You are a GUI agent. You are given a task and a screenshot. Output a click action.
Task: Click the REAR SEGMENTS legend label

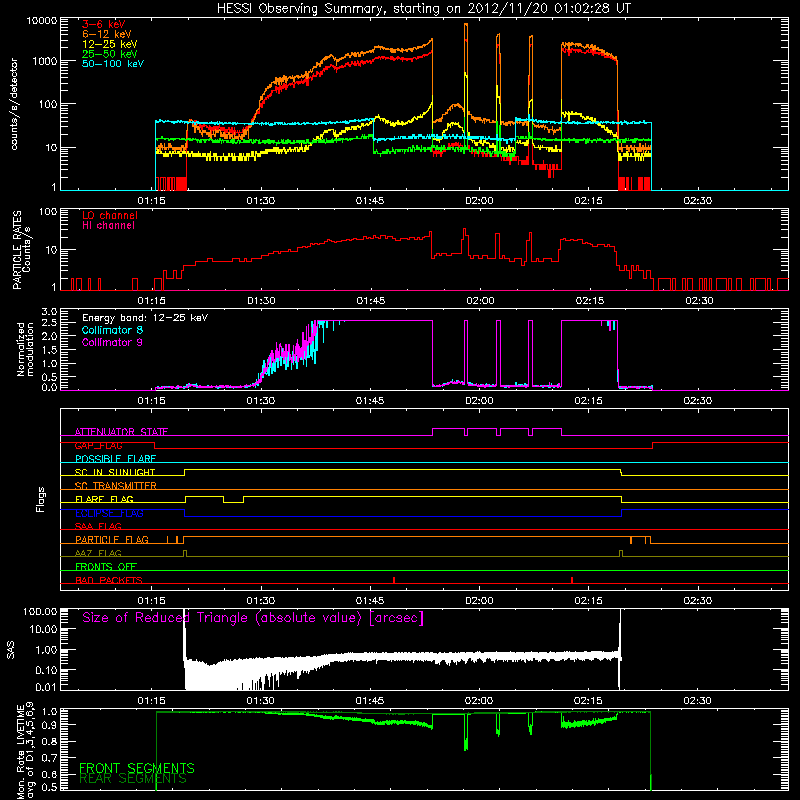pos(133,779)
